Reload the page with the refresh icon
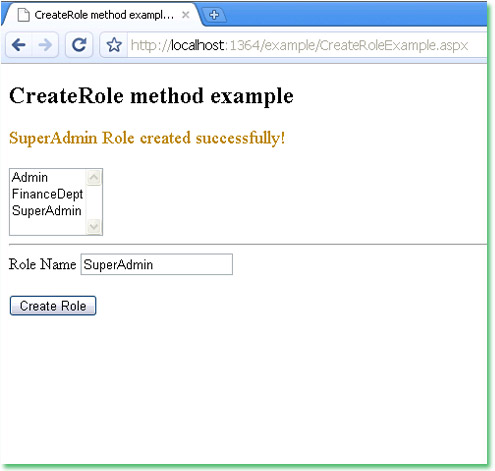 (x=79, y=45)
